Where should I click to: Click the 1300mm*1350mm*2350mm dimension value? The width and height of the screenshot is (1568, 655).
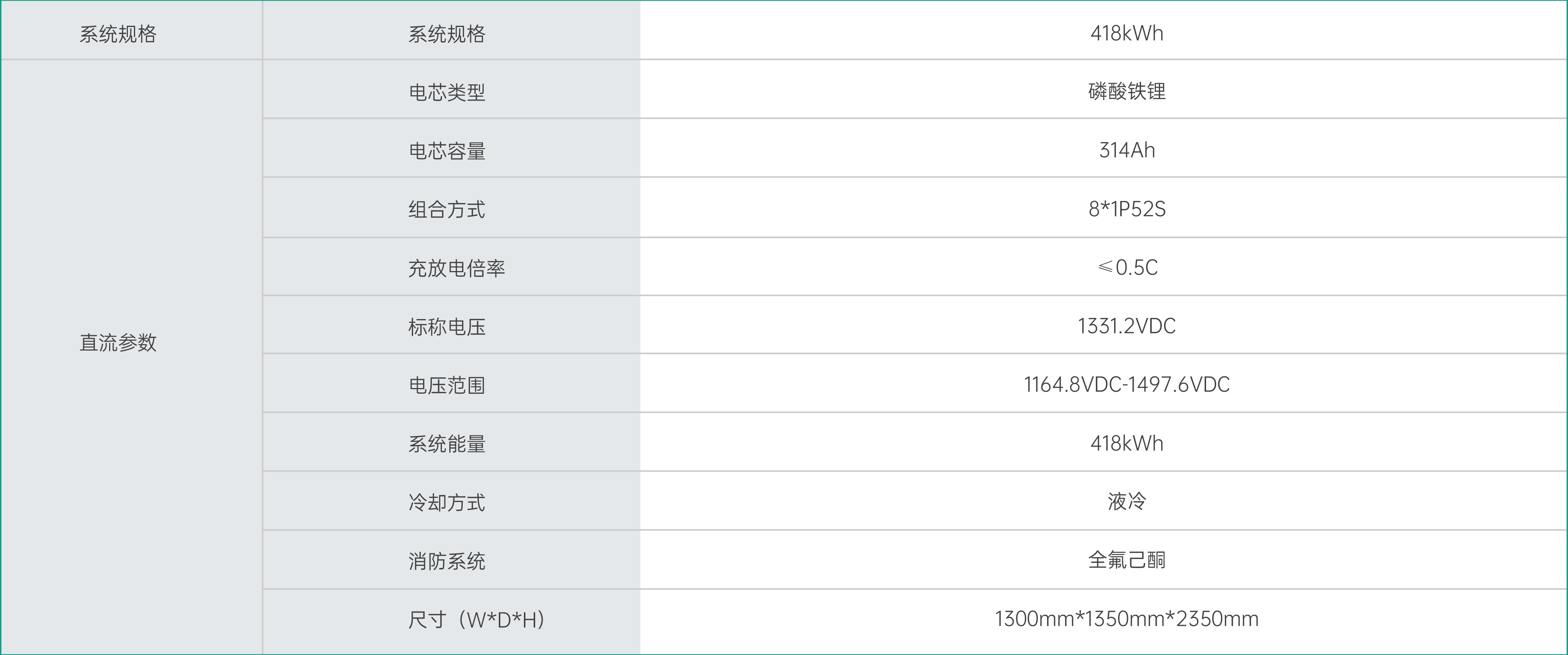click(1127, 619)
